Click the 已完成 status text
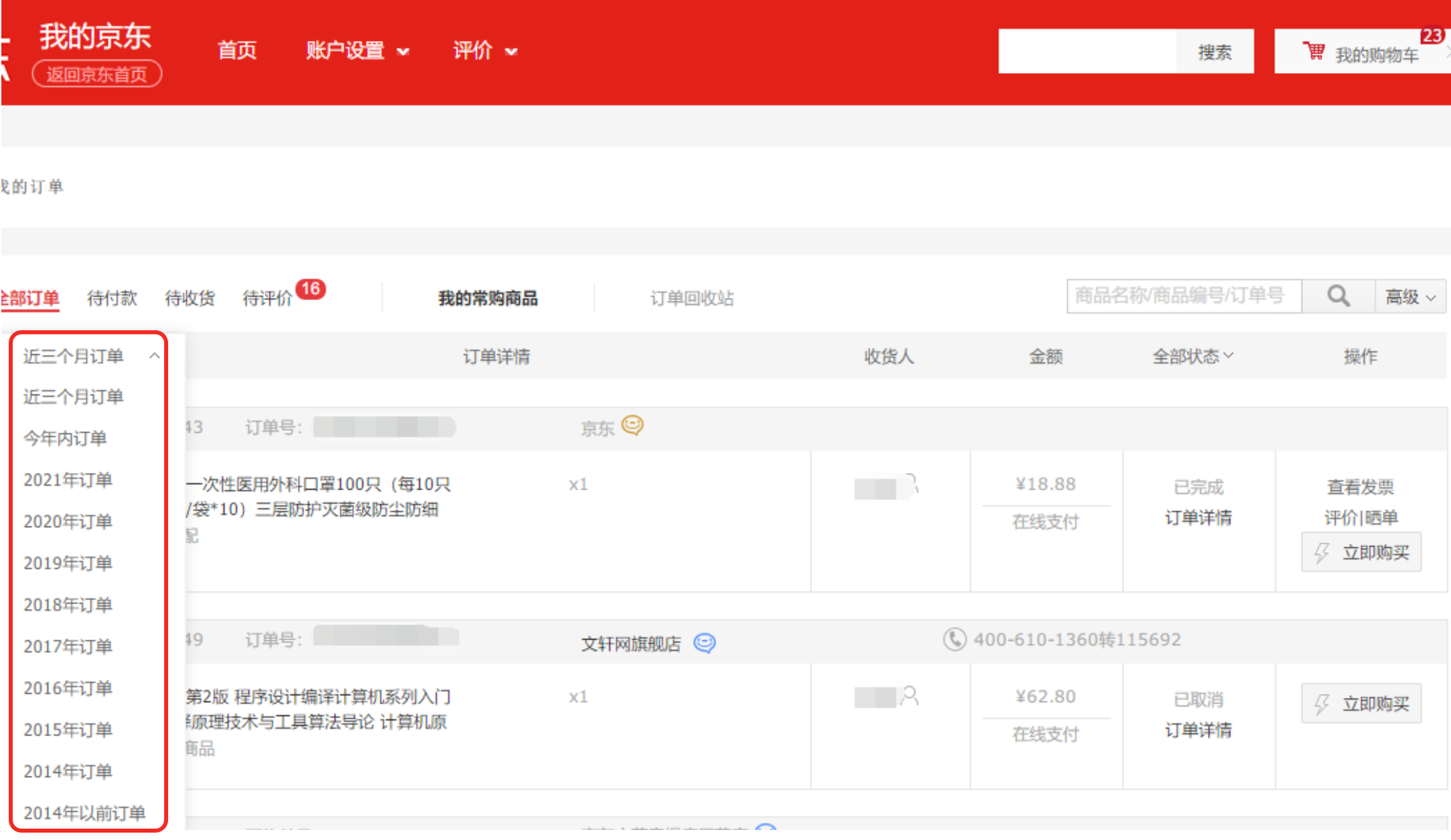 (1198, 487)
